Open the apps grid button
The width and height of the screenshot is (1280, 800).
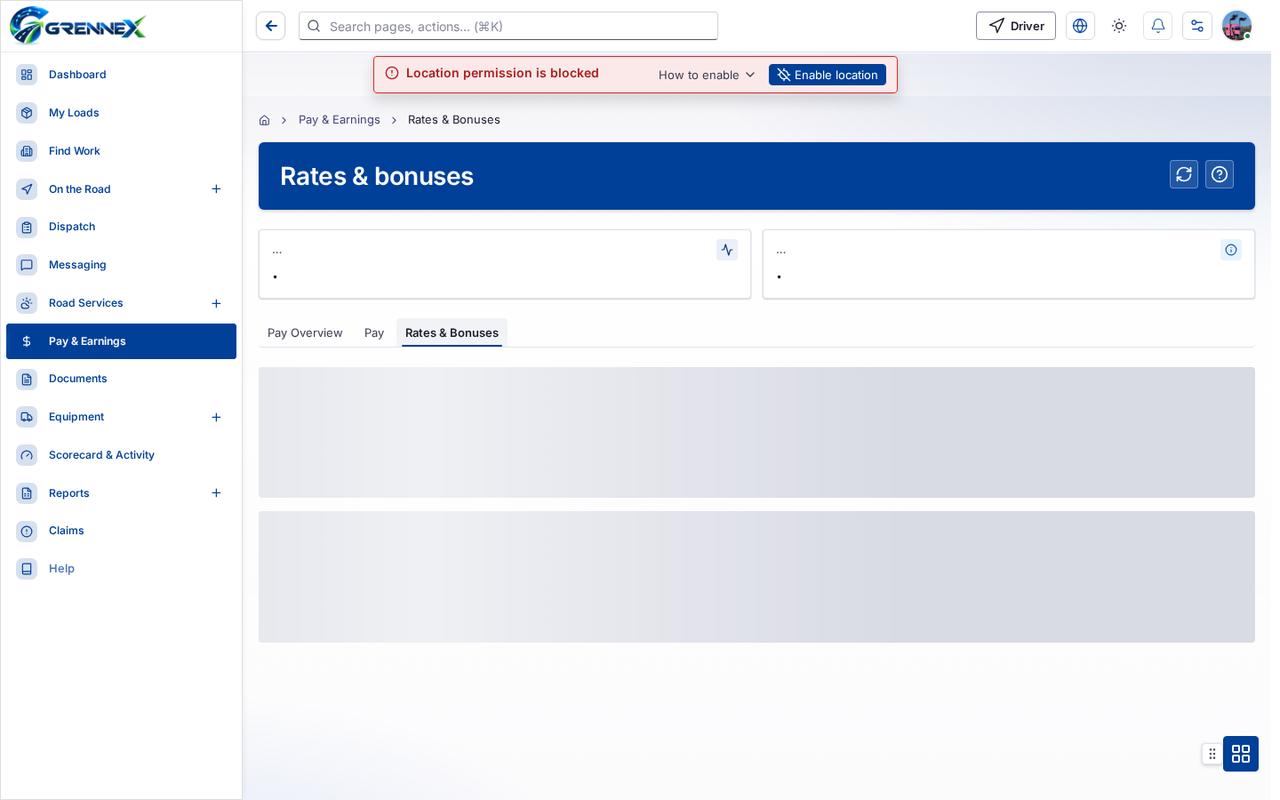[x=1241, y=754]
